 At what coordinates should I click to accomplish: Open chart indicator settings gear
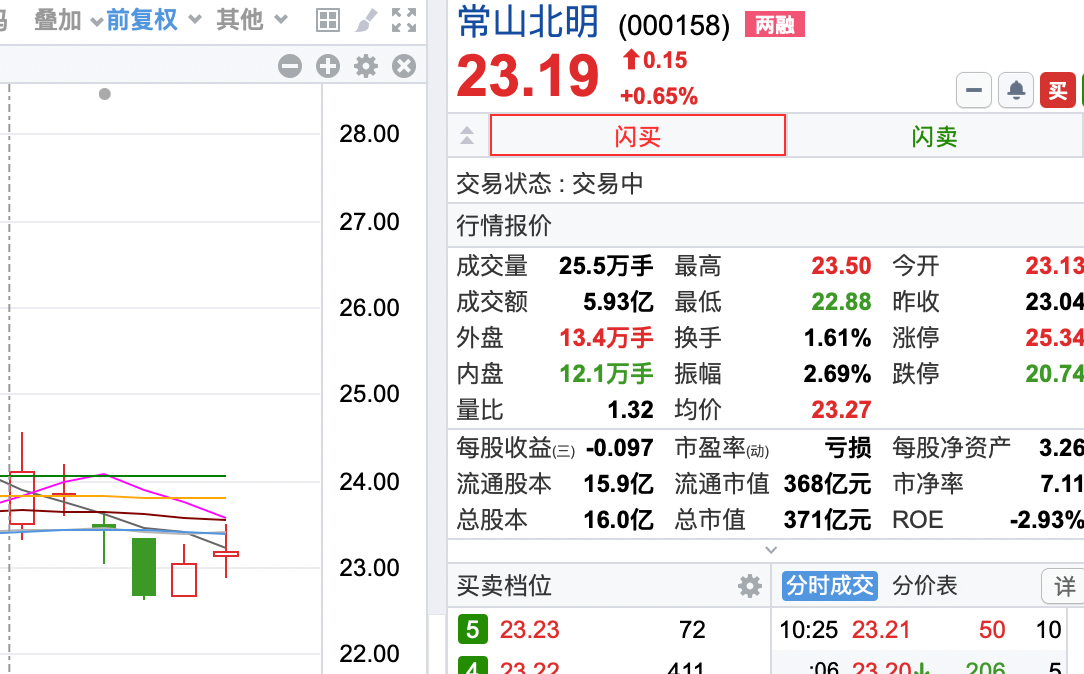(366, 66)
